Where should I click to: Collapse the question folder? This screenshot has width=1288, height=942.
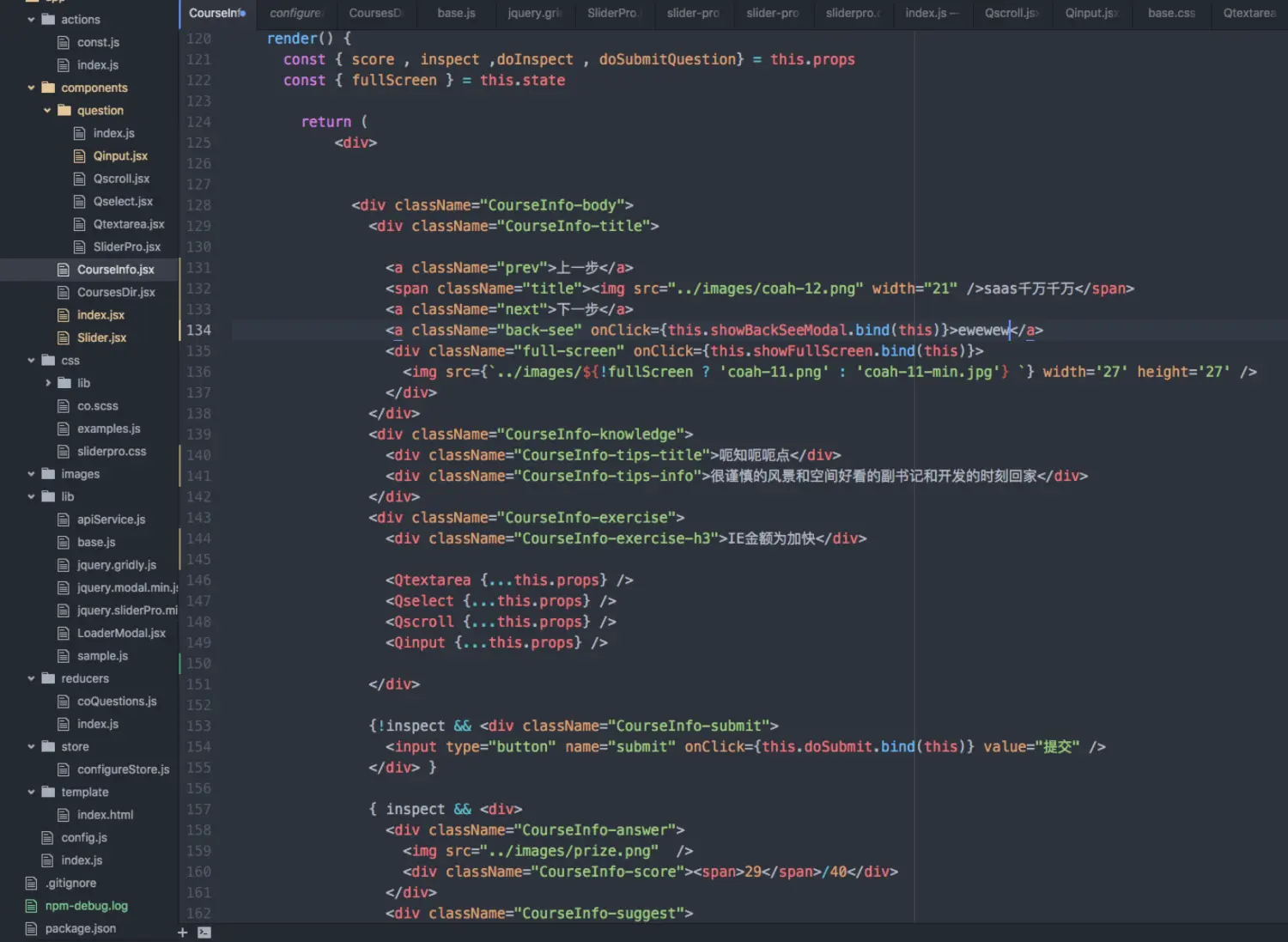point(47,110)
